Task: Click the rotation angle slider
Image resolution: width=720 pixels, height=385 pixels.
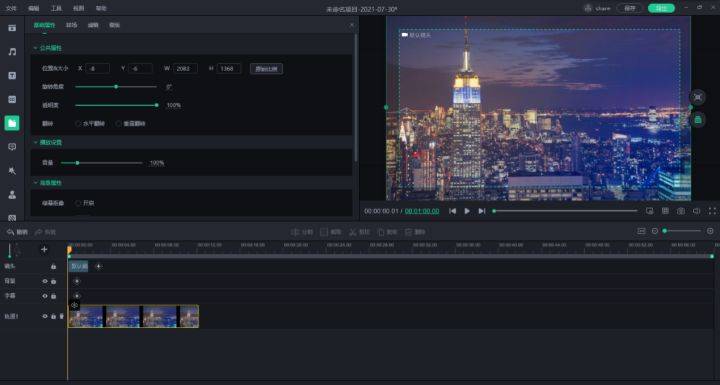Action: click(x=116, y=86)
